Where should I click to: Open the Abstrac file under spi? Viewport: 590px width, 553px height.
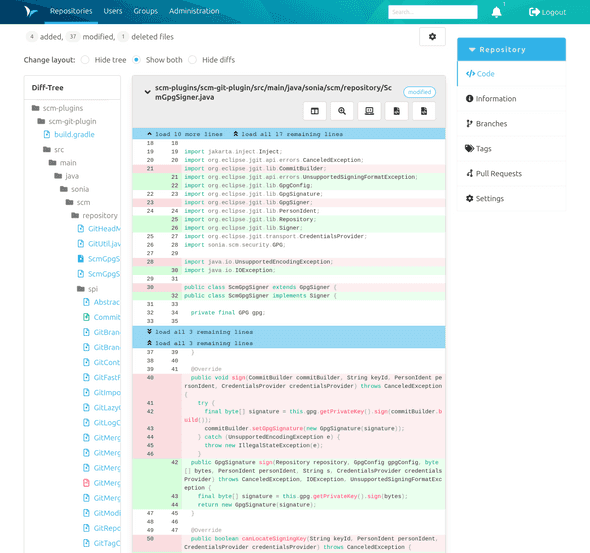(101, 302)
